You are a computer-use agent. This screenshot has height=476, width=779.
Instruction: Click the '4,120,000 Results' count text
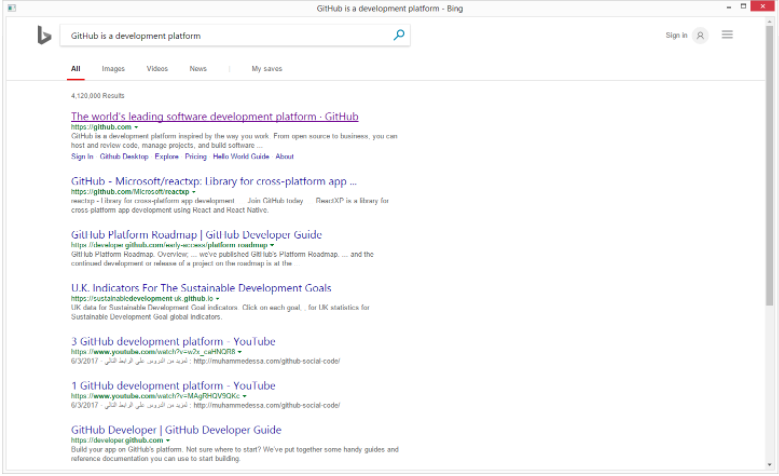click(x=98, y=95)
